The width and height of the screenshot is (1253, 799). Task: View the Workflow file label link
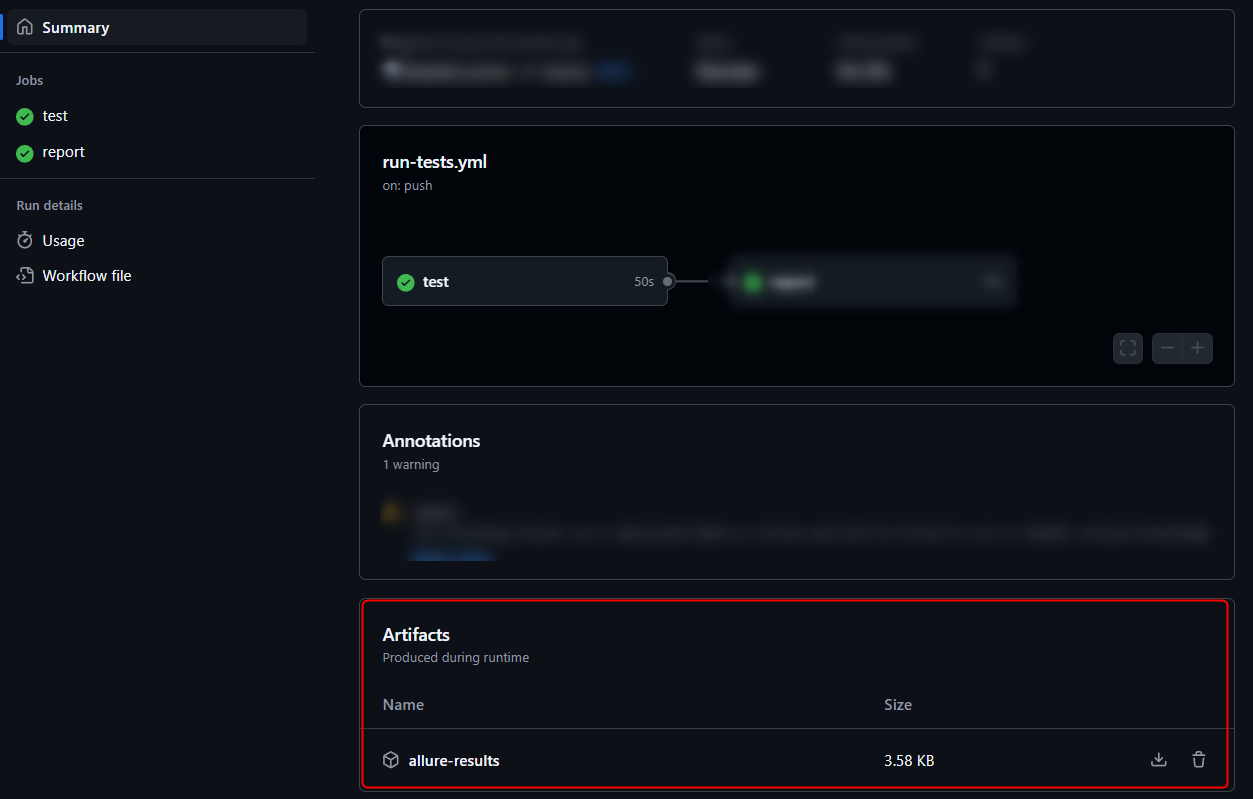click(x=87, y=276)
